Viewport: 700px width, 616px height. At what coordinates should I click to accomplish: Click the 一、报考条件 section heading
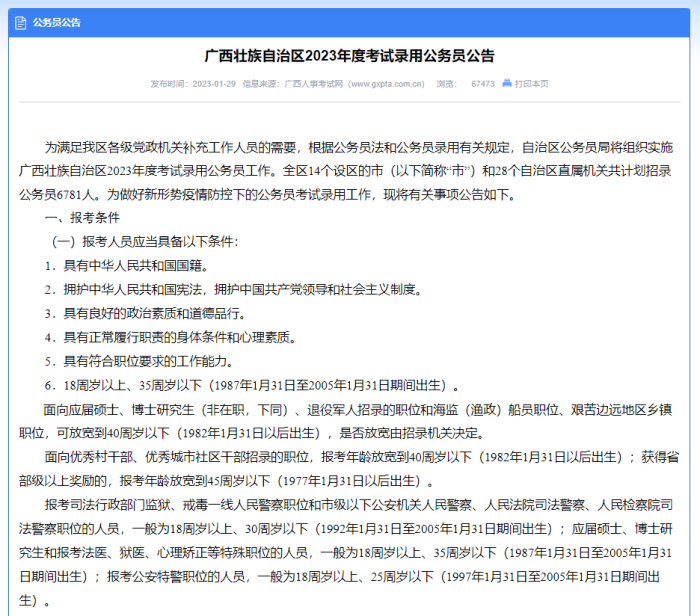(82, 217)
